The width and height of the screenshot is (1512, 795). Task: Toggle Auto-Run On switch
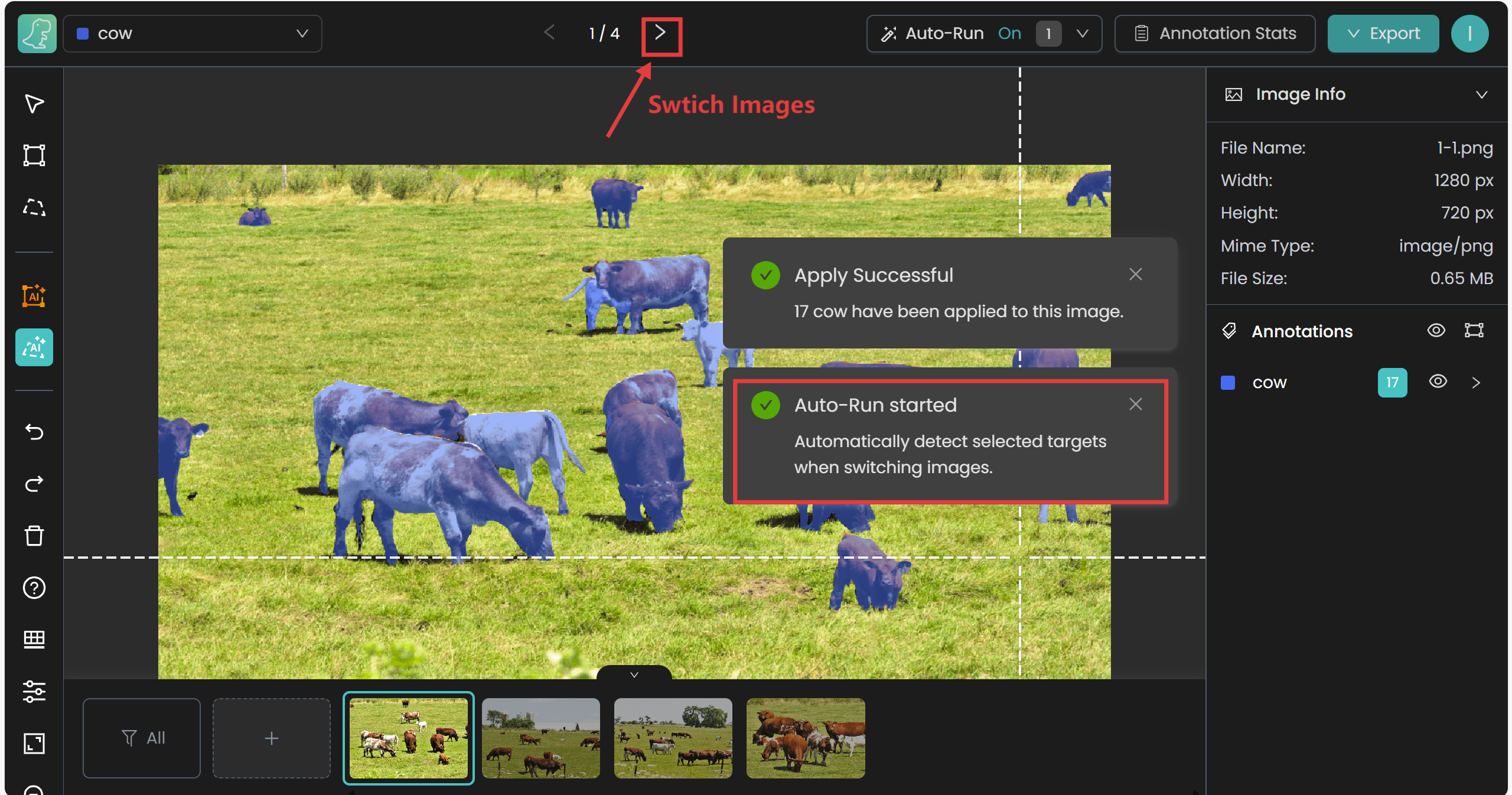(1009, 34)
